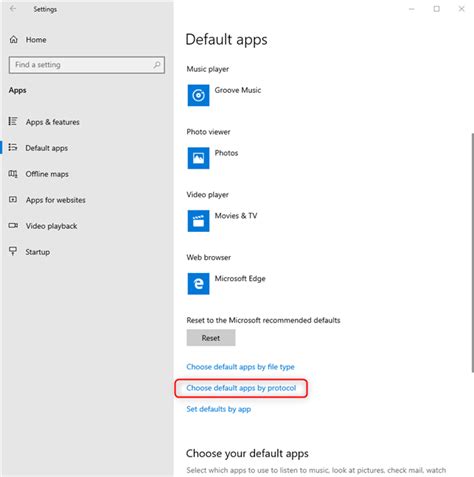Viewport: 474px width, 477px height.
Task: Click the Video player label
Action: coord(207,195)
